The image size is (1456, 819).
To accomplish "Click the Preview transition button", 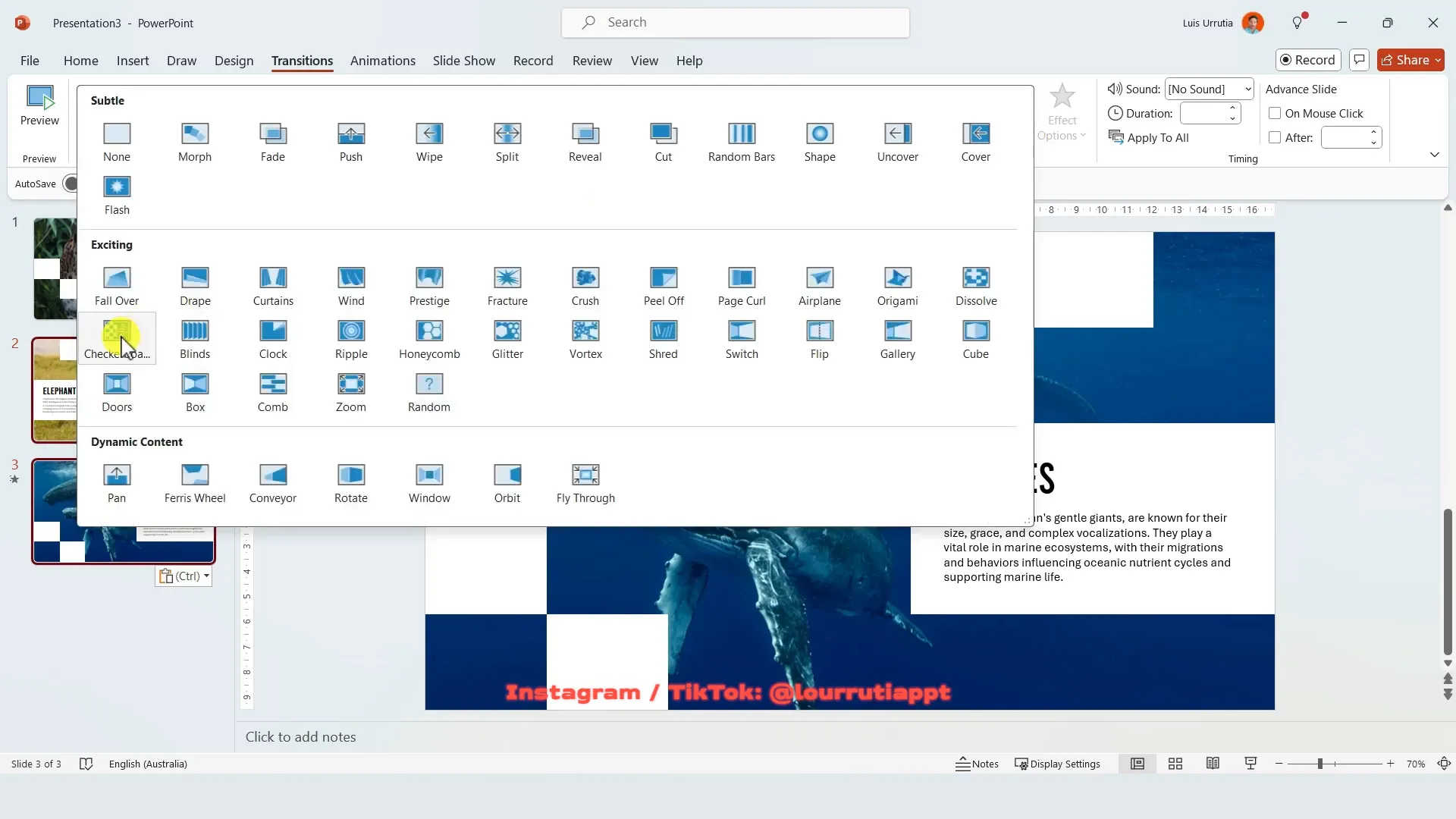I will pos(39,106).
